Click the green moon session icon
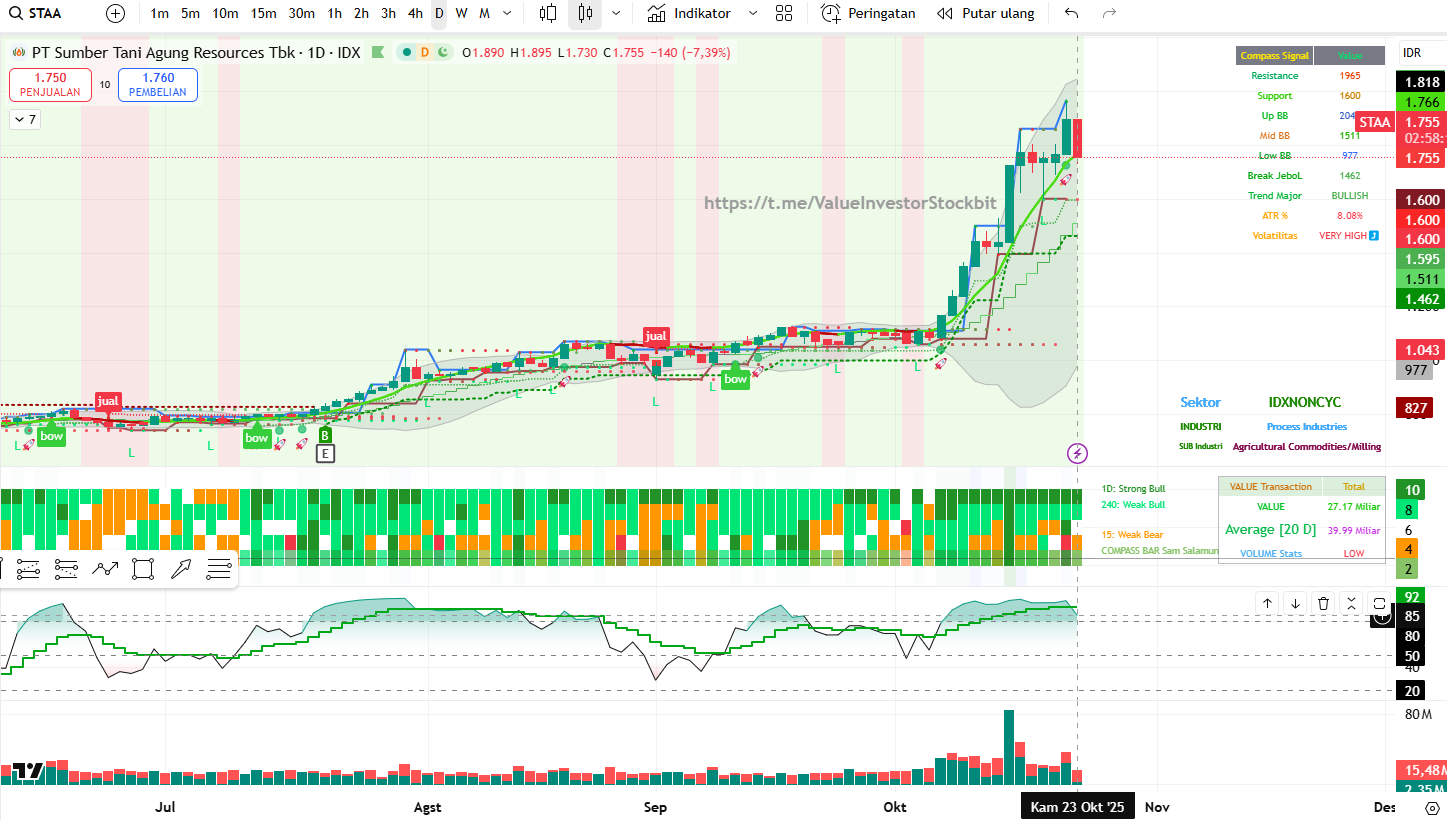The width and height of the screenshot is (1447, 820). (x=441, y=52)
